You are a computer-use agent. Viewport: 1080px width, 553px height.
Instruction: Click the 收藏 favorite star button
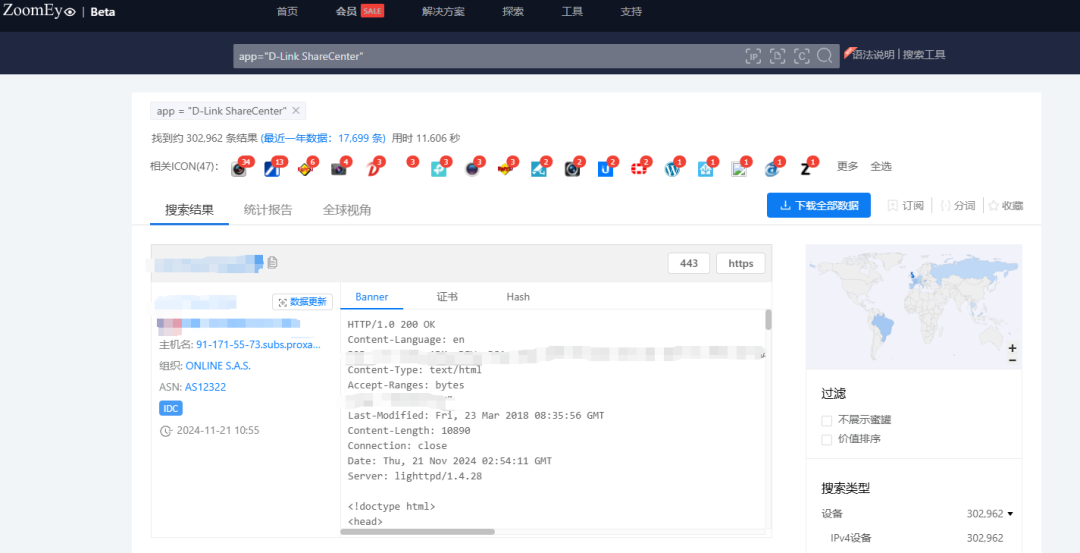(1006, 205)
